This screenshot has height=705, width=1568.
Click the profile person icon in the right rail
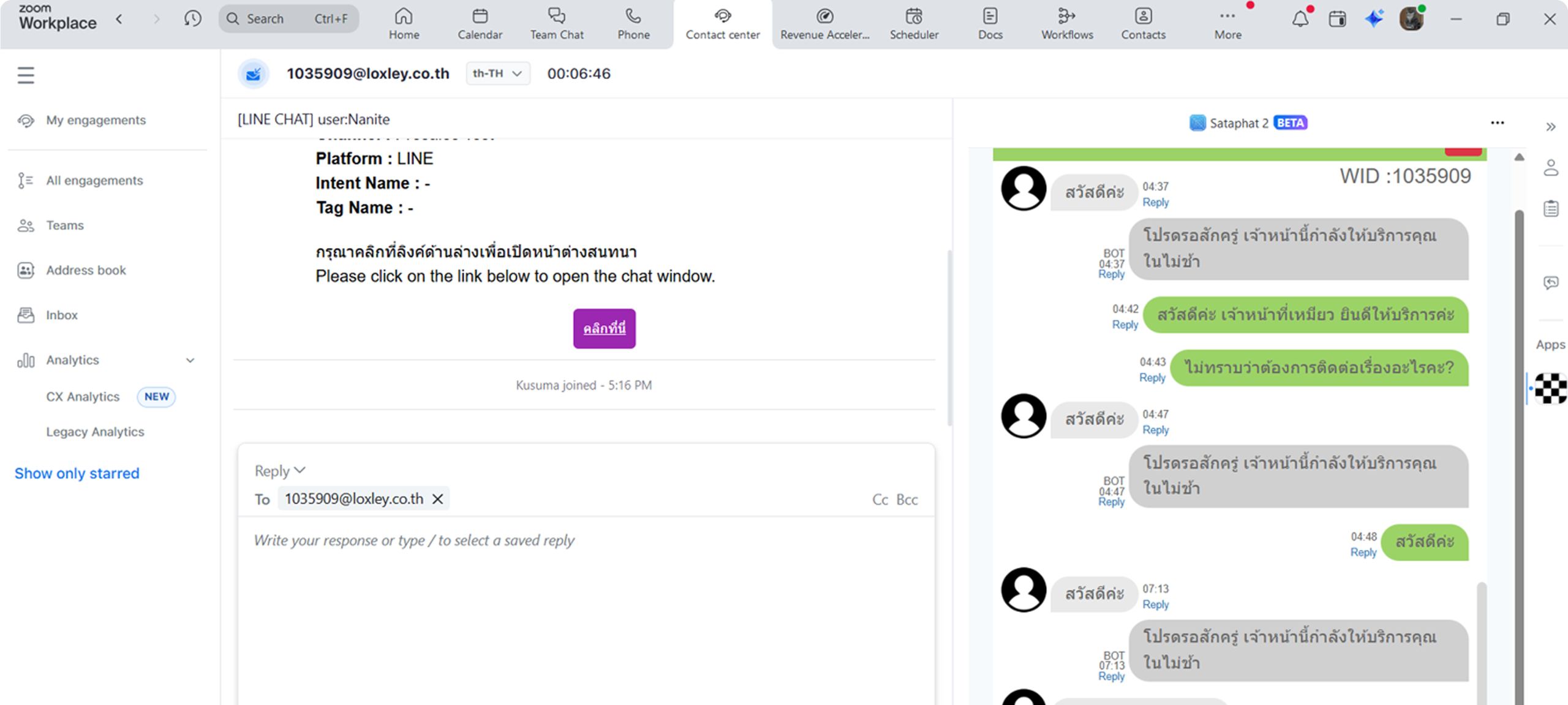[x=1550, y=168]
